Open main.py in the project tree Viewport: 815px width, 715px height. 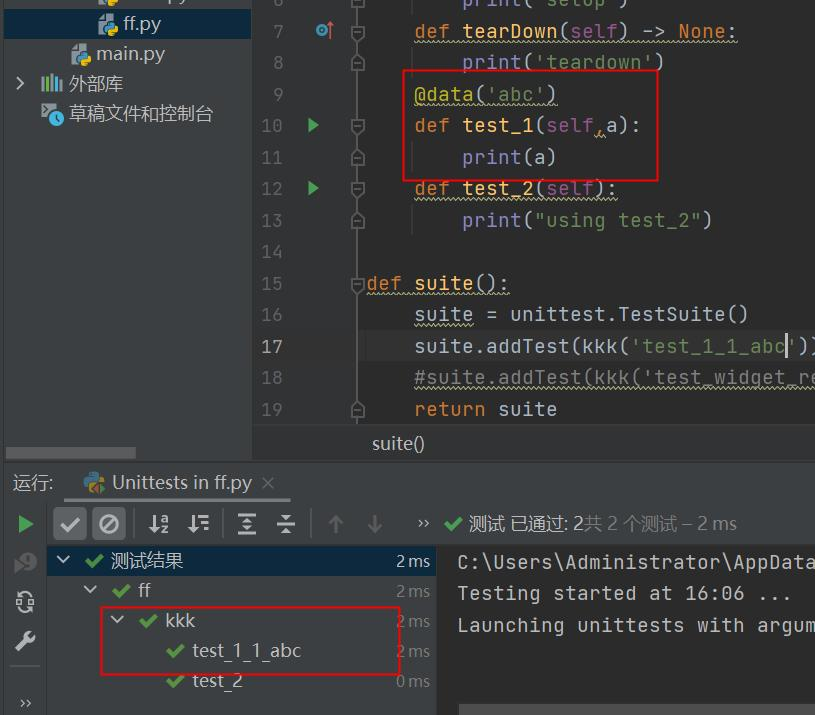[118, 54]
